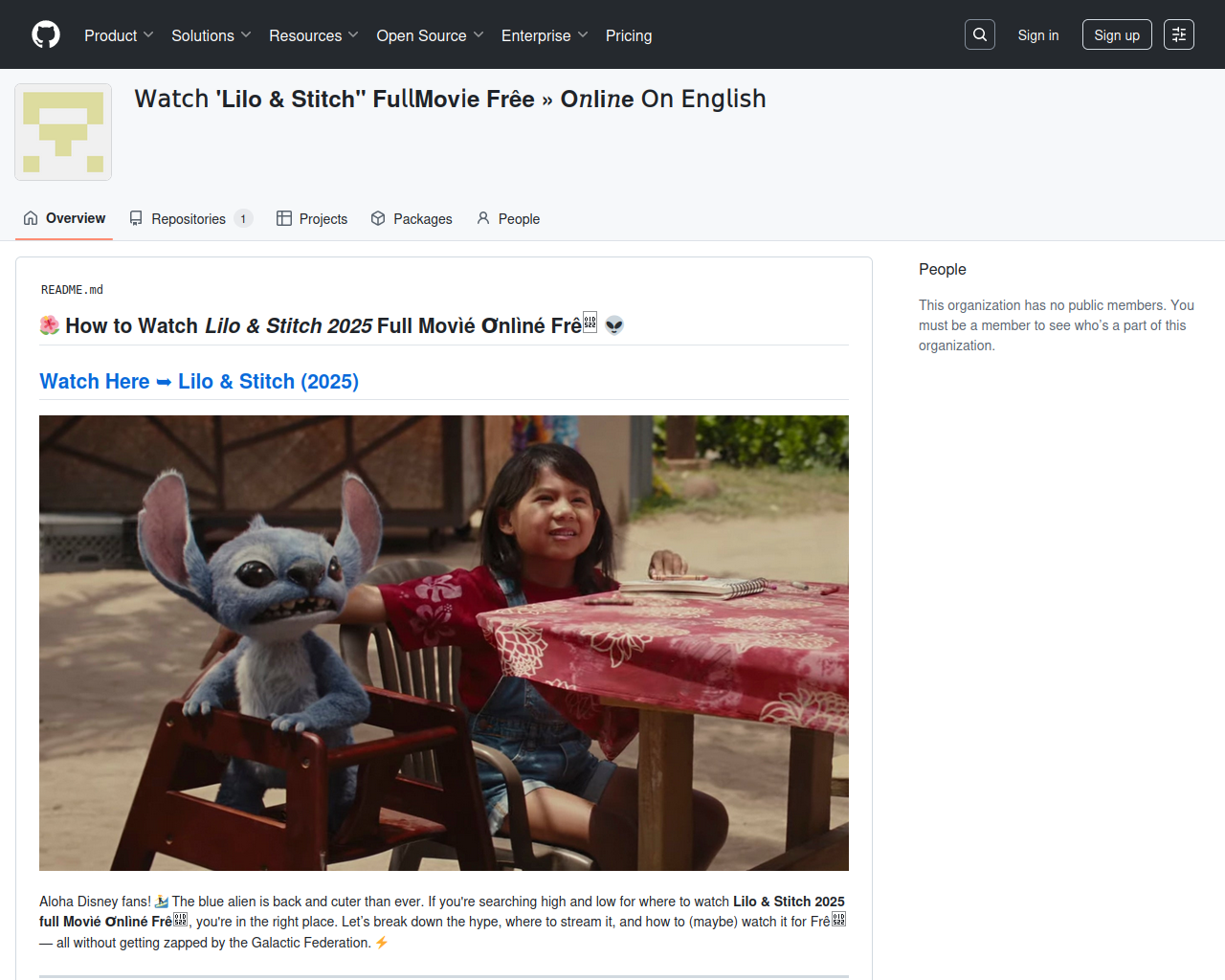Open the Packages tab
The height and width of the screenshot is (980, 1225).
[x=412, y=218]
